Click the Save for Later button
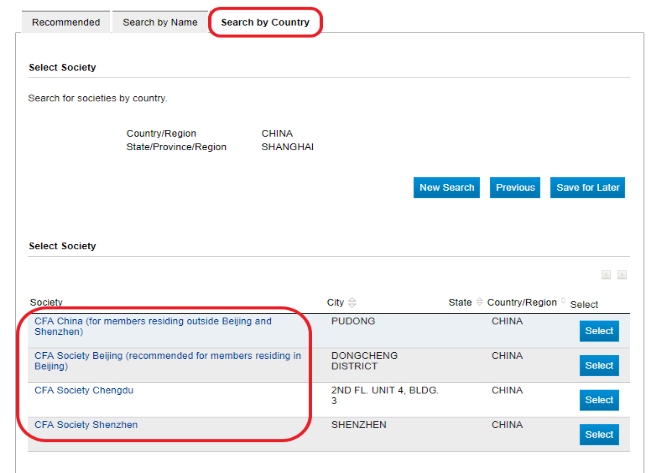Image resolution: width=652 pixels, height=473 pixels. tap(587, 187)
